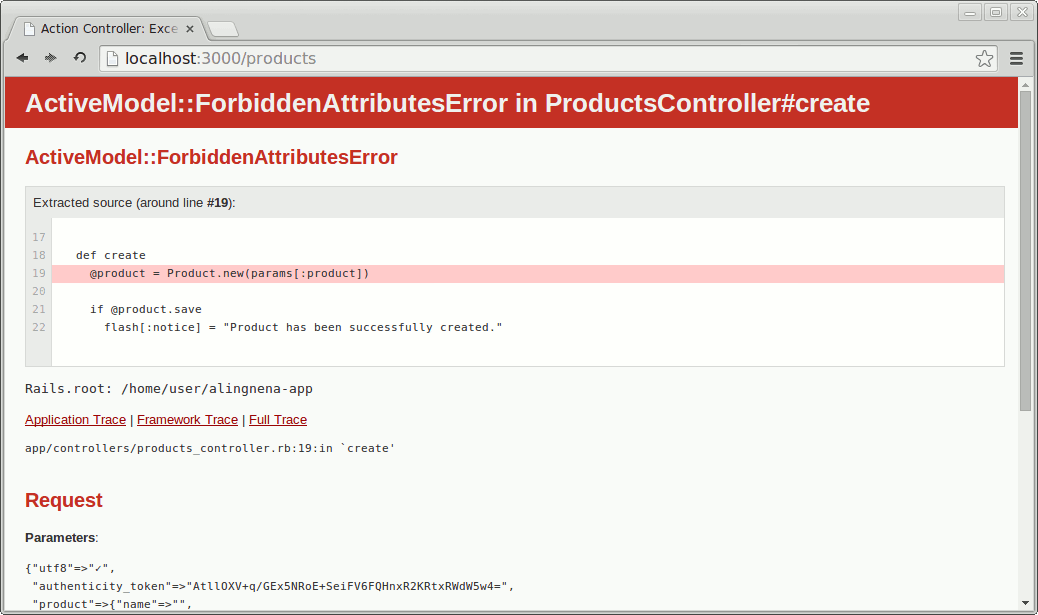The width and height of the screenshot is (1038, 615).
Task: Minimize the browser window
Action: tap(969, 12)
